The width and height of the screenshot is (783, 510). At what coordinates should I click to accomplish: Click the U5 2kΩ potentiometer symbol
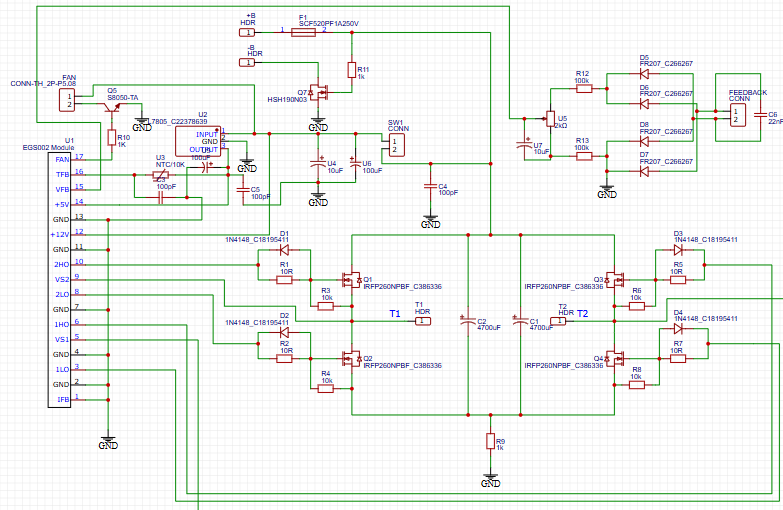click(x=550, y=119)
